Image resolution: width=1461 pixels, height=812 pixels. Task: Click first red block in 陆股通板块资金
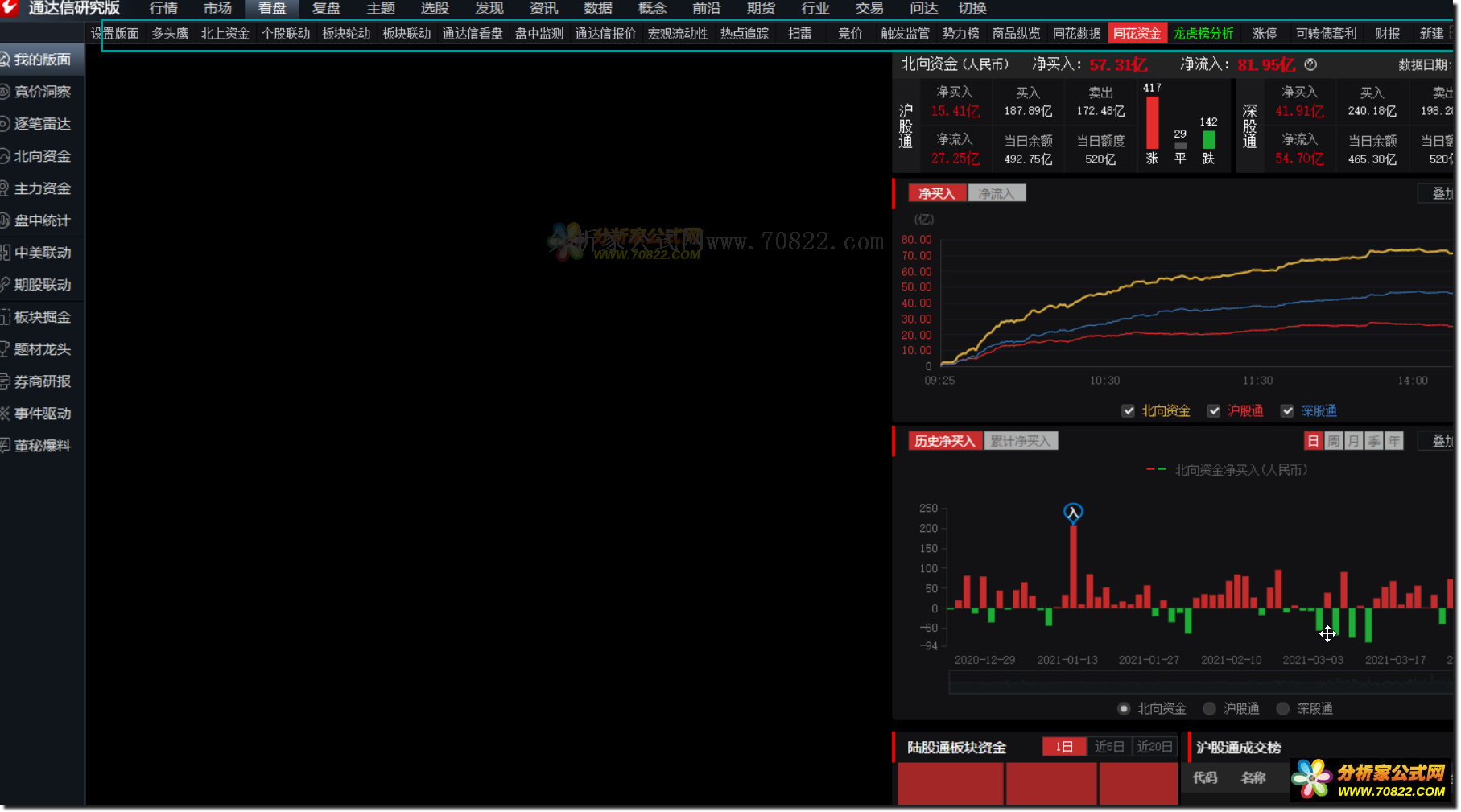pyautogui.click(x=951, y=783)
